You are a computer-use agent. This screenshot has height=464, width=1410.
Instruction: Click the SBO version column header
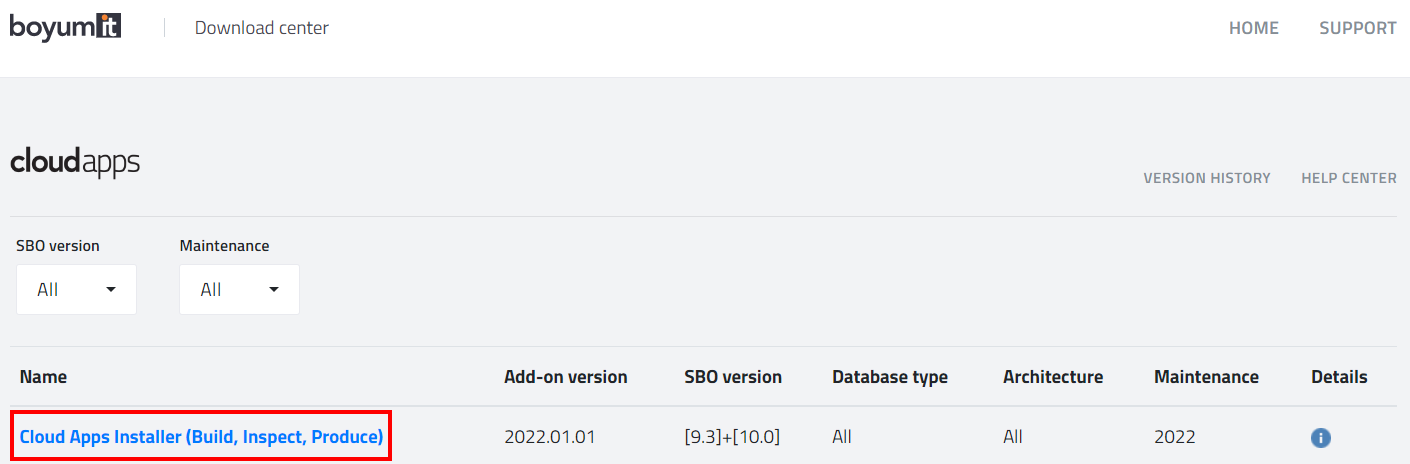coord(733,377)
